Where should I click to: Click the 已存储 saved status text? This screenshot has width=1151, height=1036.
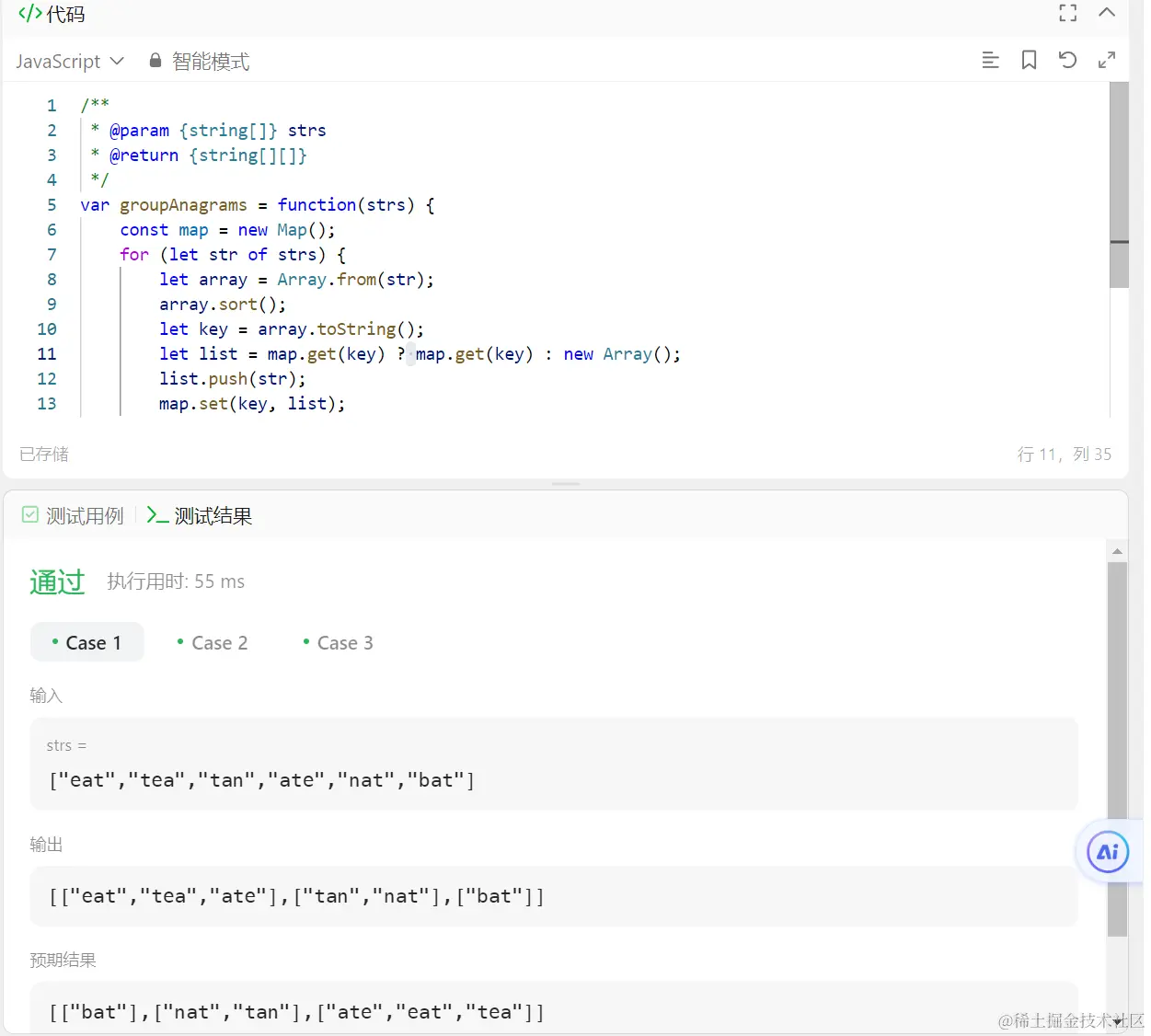coord(44,455)
